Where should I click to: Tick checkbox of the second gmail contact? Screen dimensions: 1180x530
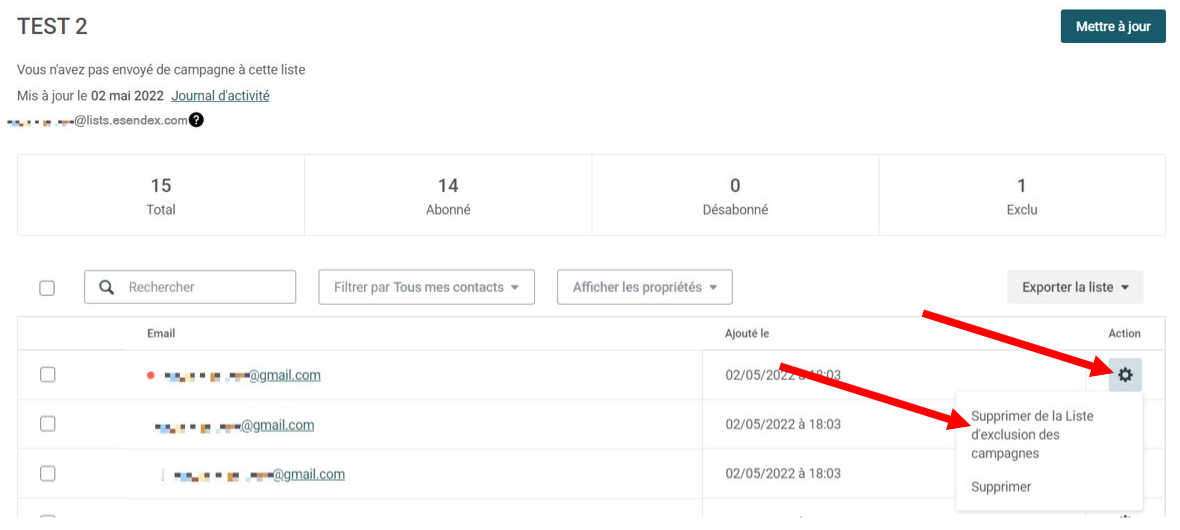point(47,424)
